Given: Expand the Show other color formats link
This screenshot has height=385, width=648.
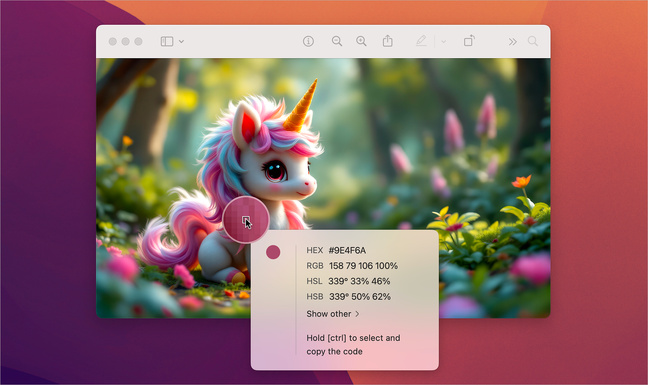Looking at the screenshot, I should [333, 314].
